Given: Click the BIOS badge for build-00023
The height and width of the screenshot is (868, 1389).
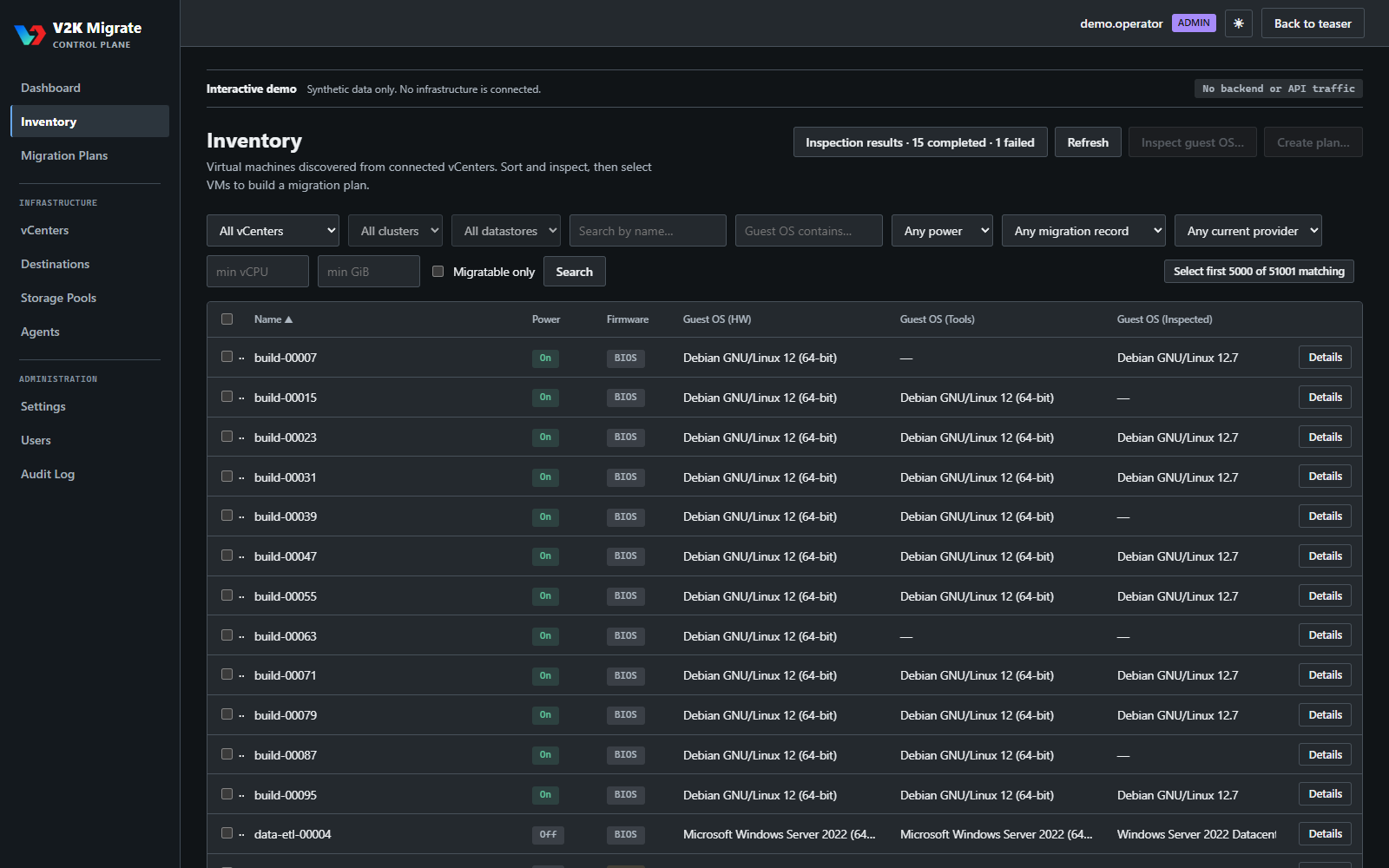Looking at the screenshot, I should point(626,437).
